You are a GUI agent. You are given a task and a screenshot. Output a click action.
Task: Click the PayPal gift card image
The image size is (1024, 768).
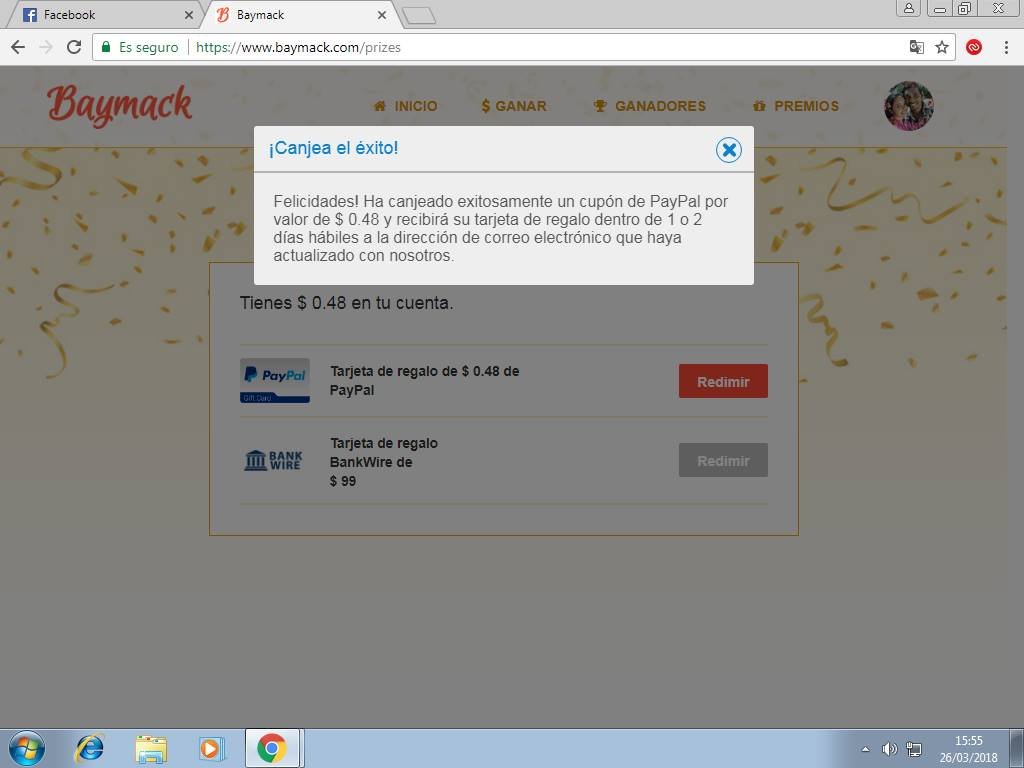[274, 381]
